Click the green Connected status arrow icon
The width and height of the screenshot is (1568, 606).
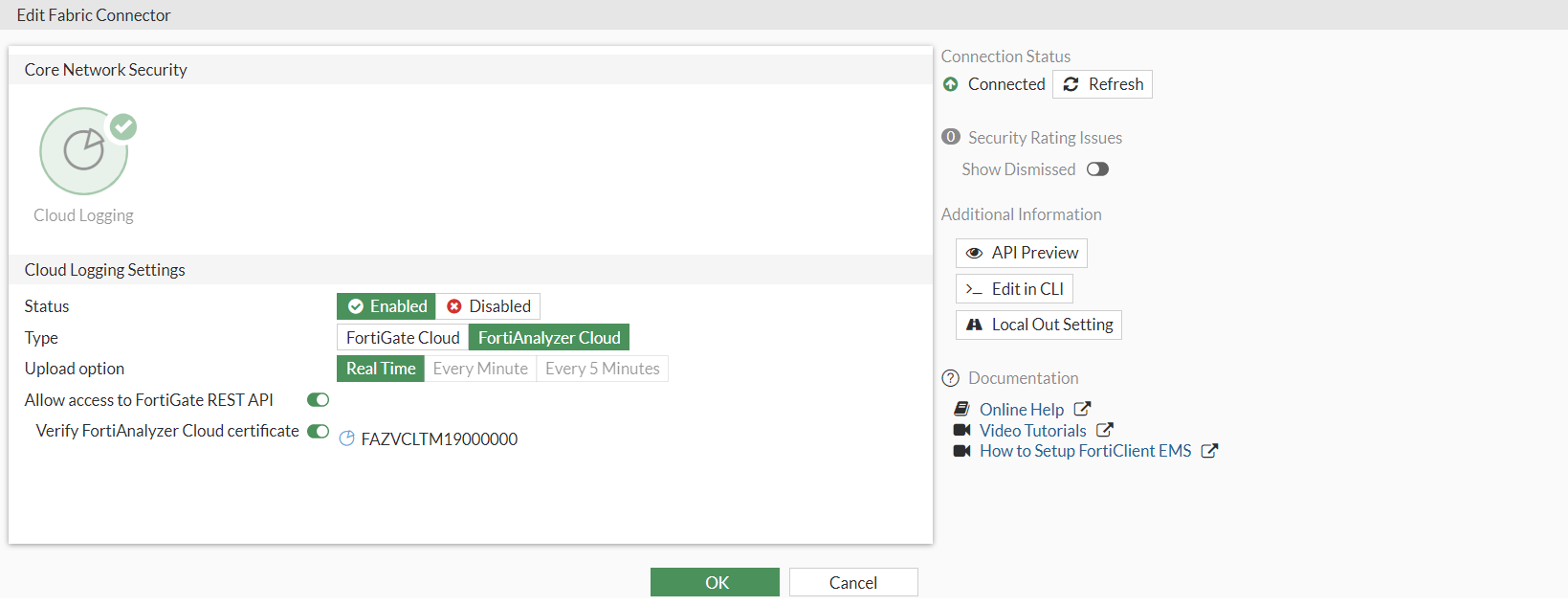pos(950,84)
